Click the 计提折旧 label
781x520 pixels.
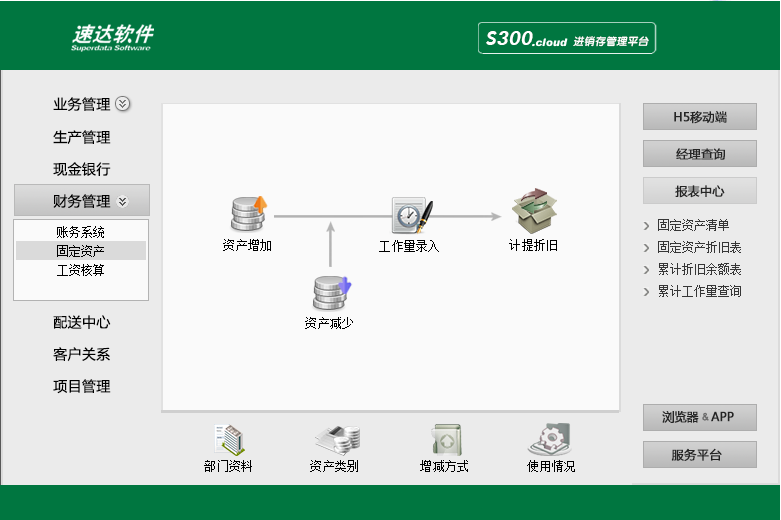(533, 245)
